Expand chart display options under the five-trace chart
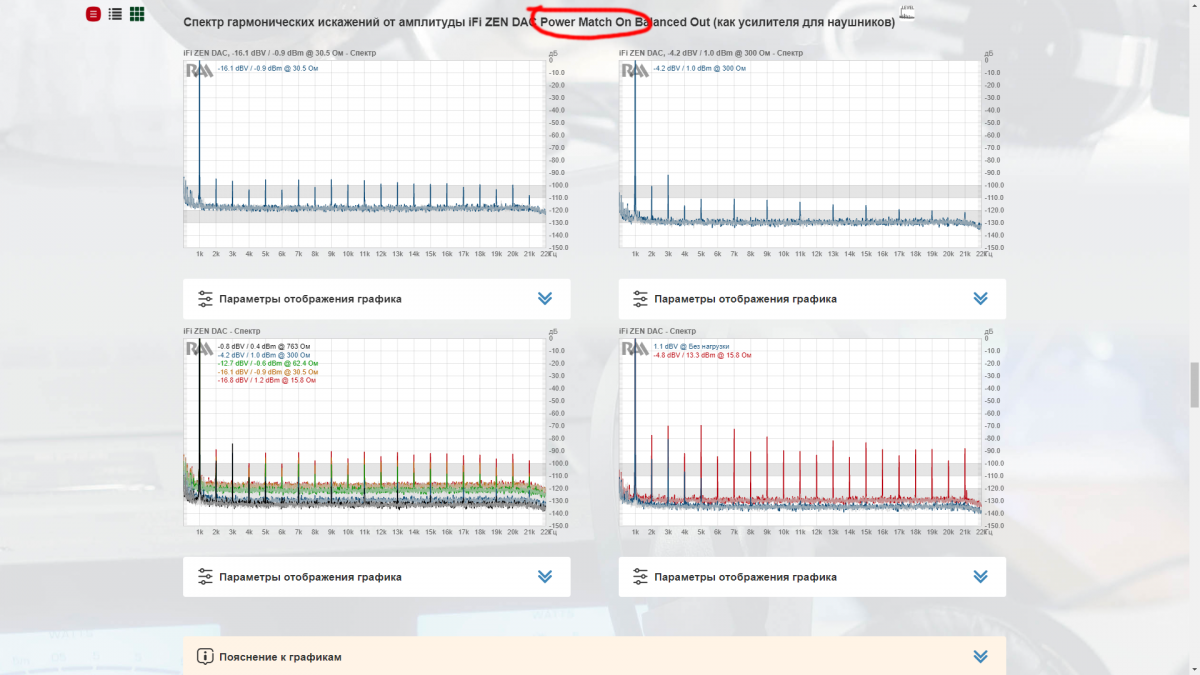 545,576
